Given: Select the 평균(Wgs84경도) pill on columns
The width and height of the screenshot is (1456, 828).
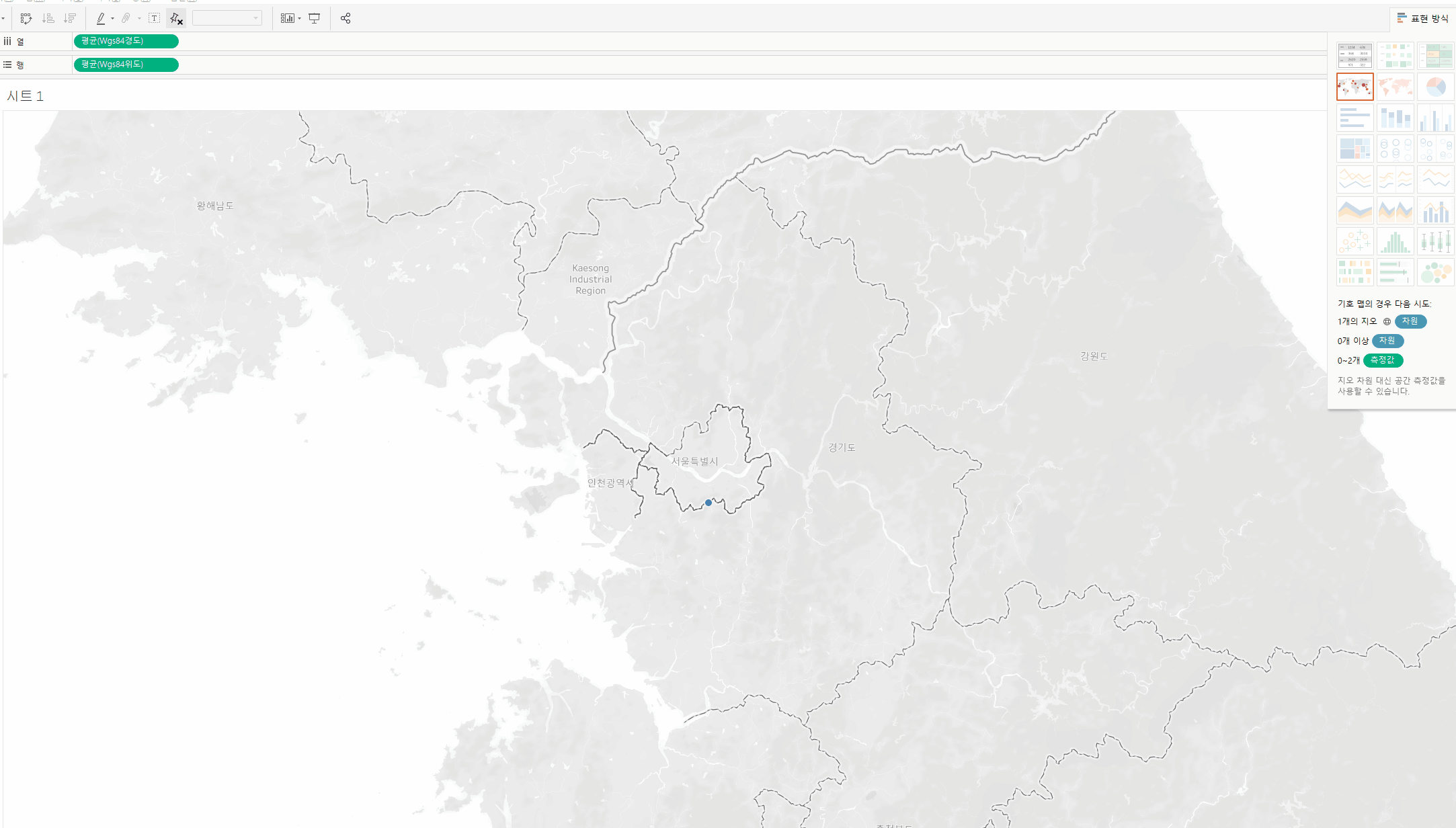Looking at the screenshot, I should [x=126, y=41].
